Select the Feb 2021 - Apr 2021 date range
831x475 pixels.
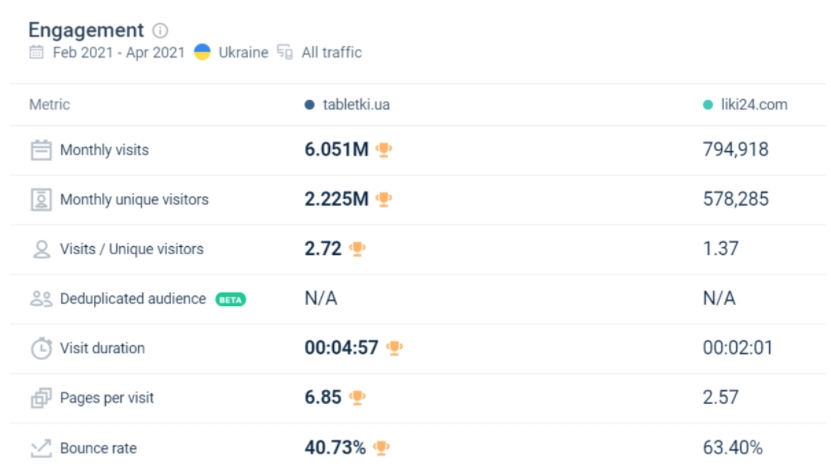coord(118,53)
